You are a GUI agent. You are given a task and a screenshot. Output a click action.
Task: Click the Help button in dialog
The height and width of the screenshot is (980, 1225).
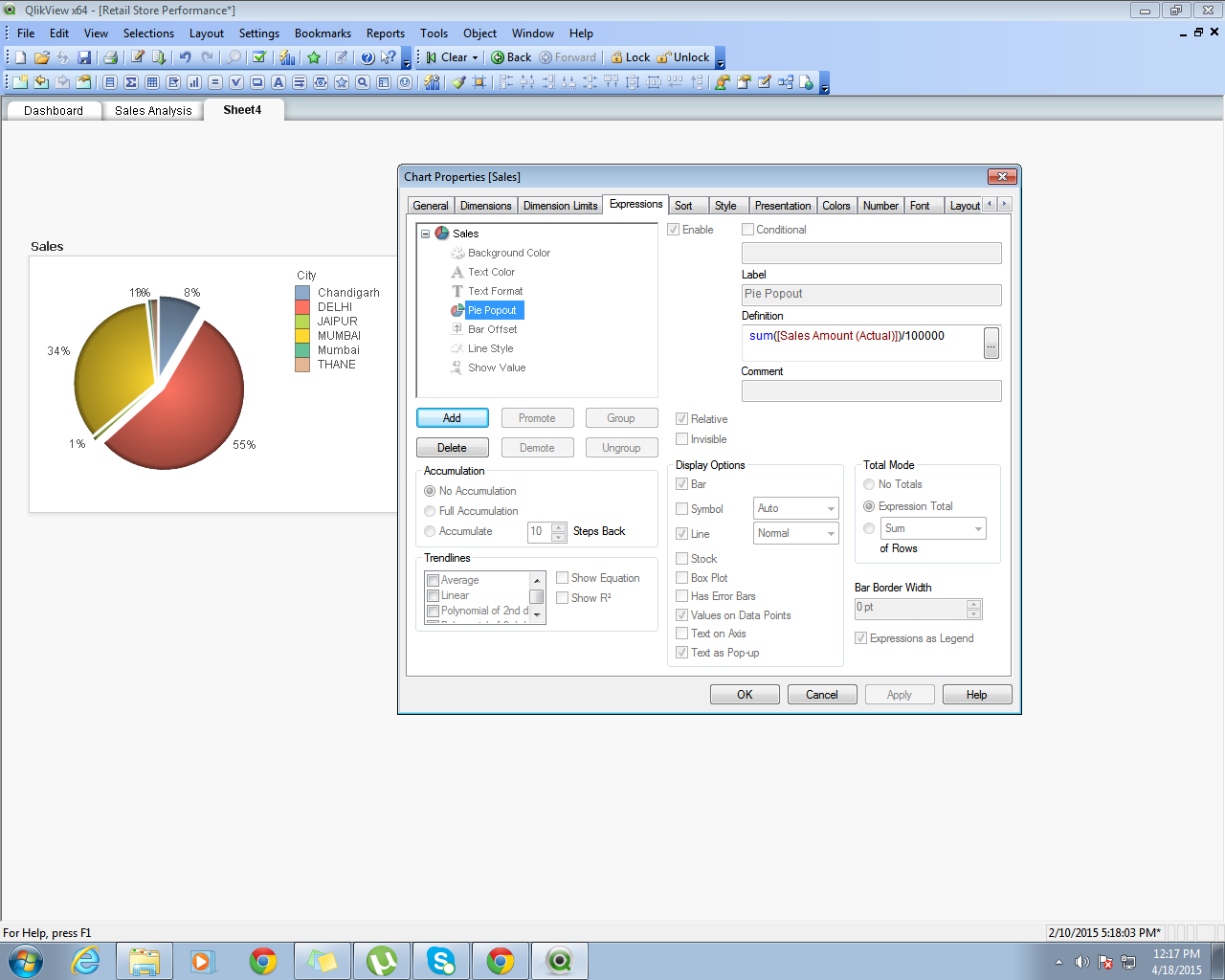pos(977,695)
